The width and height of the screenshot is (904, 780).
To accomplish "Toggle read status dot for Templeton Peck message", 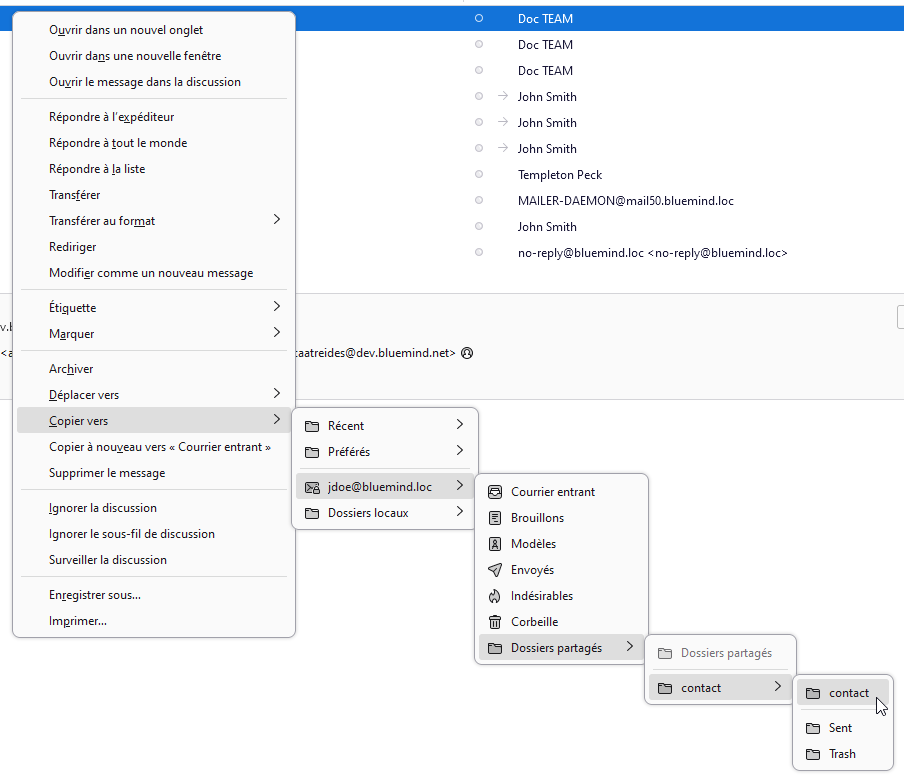I will pos(479,175).
